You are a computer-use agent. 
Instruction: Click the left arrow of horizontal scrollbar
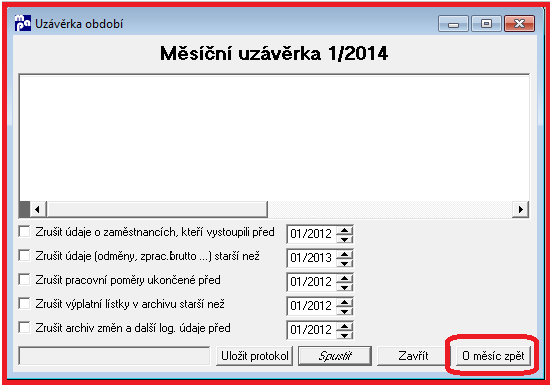click(x=38, y=210)
